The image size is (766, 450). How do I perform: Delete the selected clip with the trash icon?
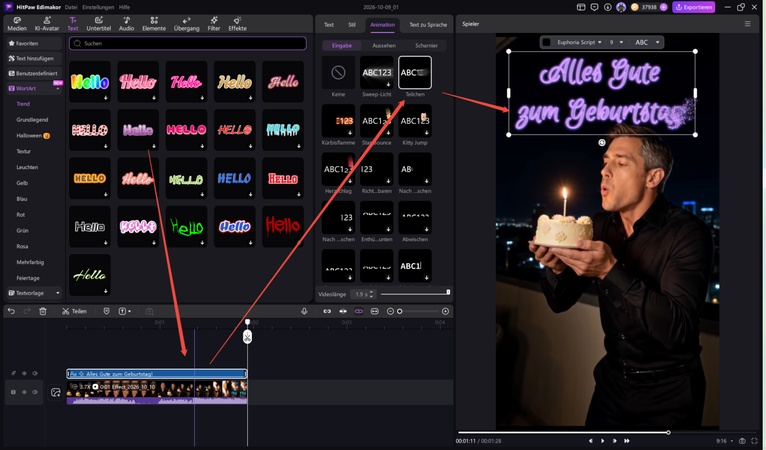click(x=43, y=311)
